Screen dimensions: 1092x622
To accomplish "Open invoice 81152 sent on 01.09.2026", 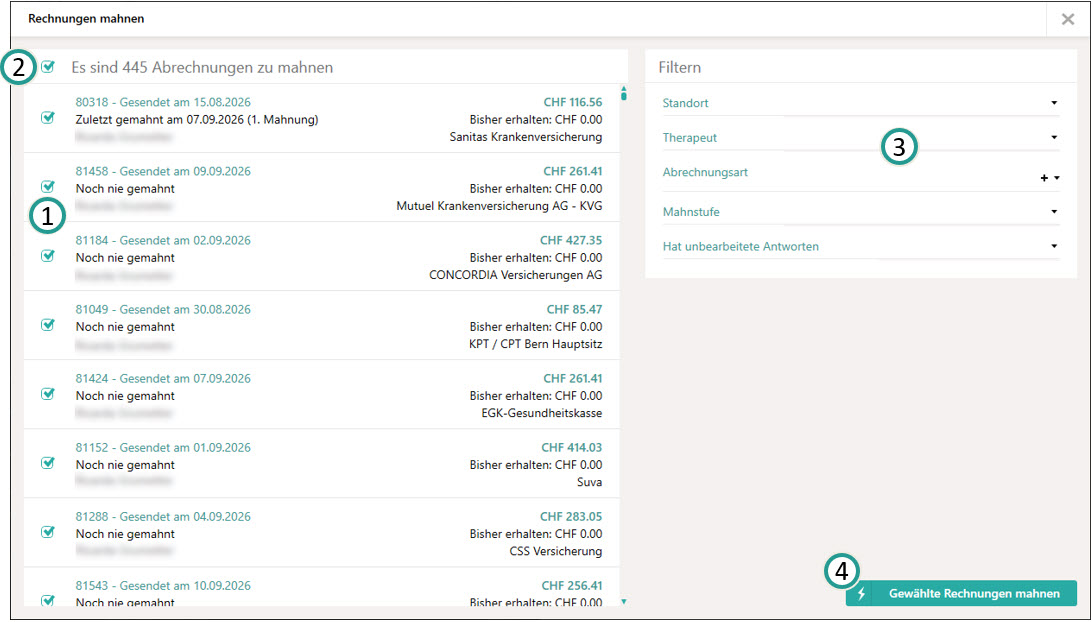I will (163, 447).
